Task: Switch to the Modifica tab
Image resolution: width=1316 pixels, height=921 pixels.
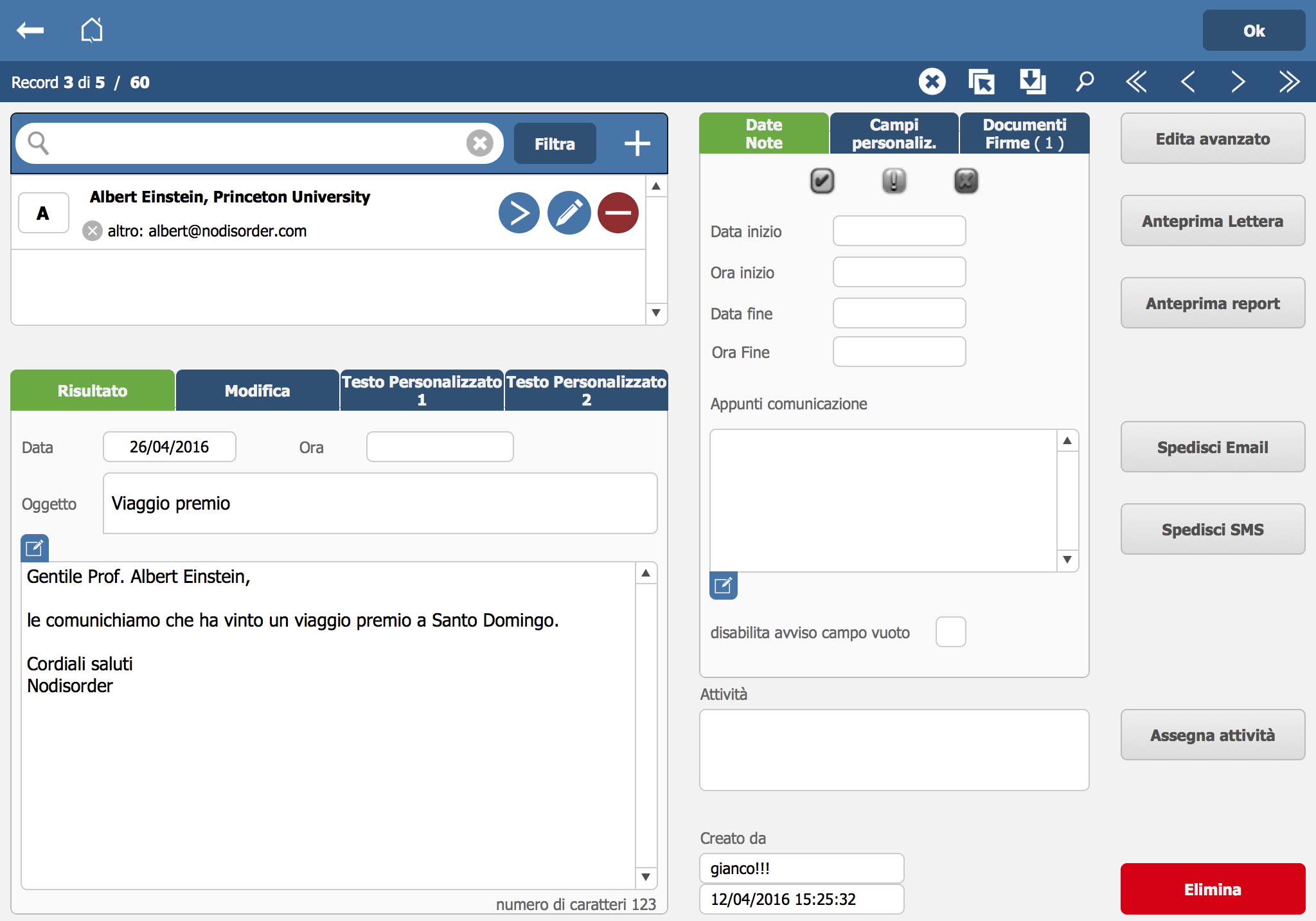Action: (x=257, y=391)
